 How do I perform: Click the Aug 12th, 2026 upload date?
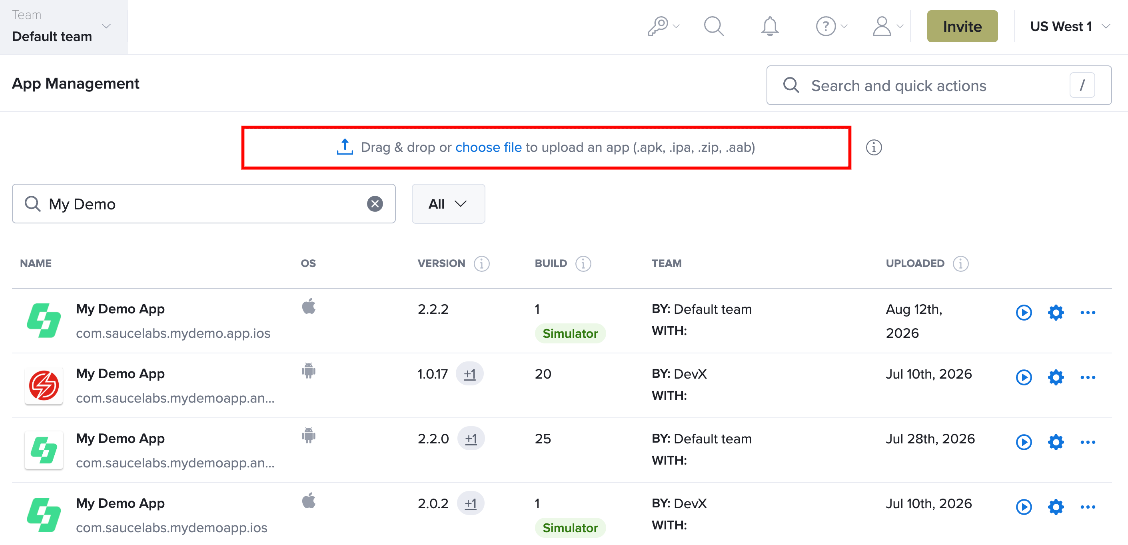(x=914, y=321)
